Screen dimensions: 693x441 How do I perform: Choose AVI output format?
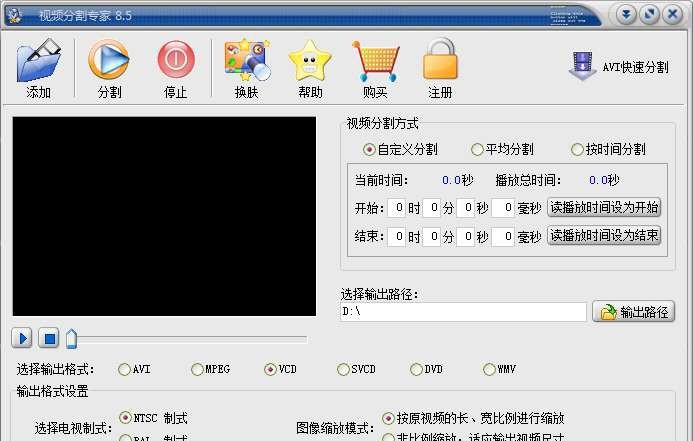134,369
